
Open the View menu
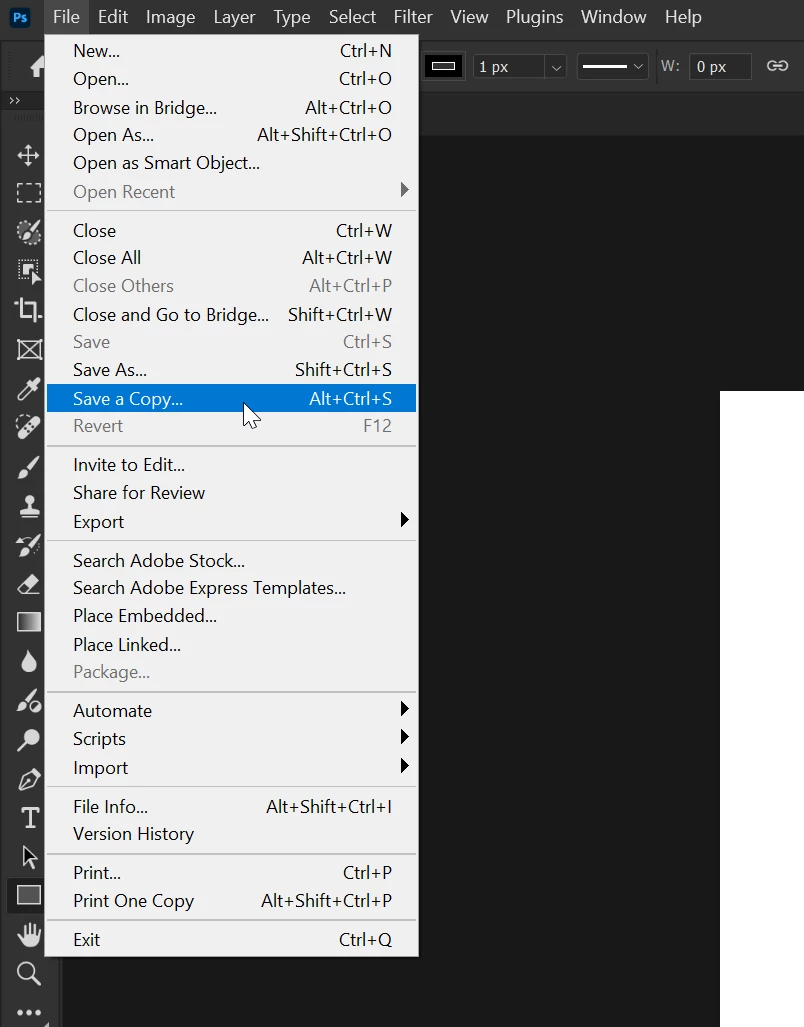tap(469, 17)
